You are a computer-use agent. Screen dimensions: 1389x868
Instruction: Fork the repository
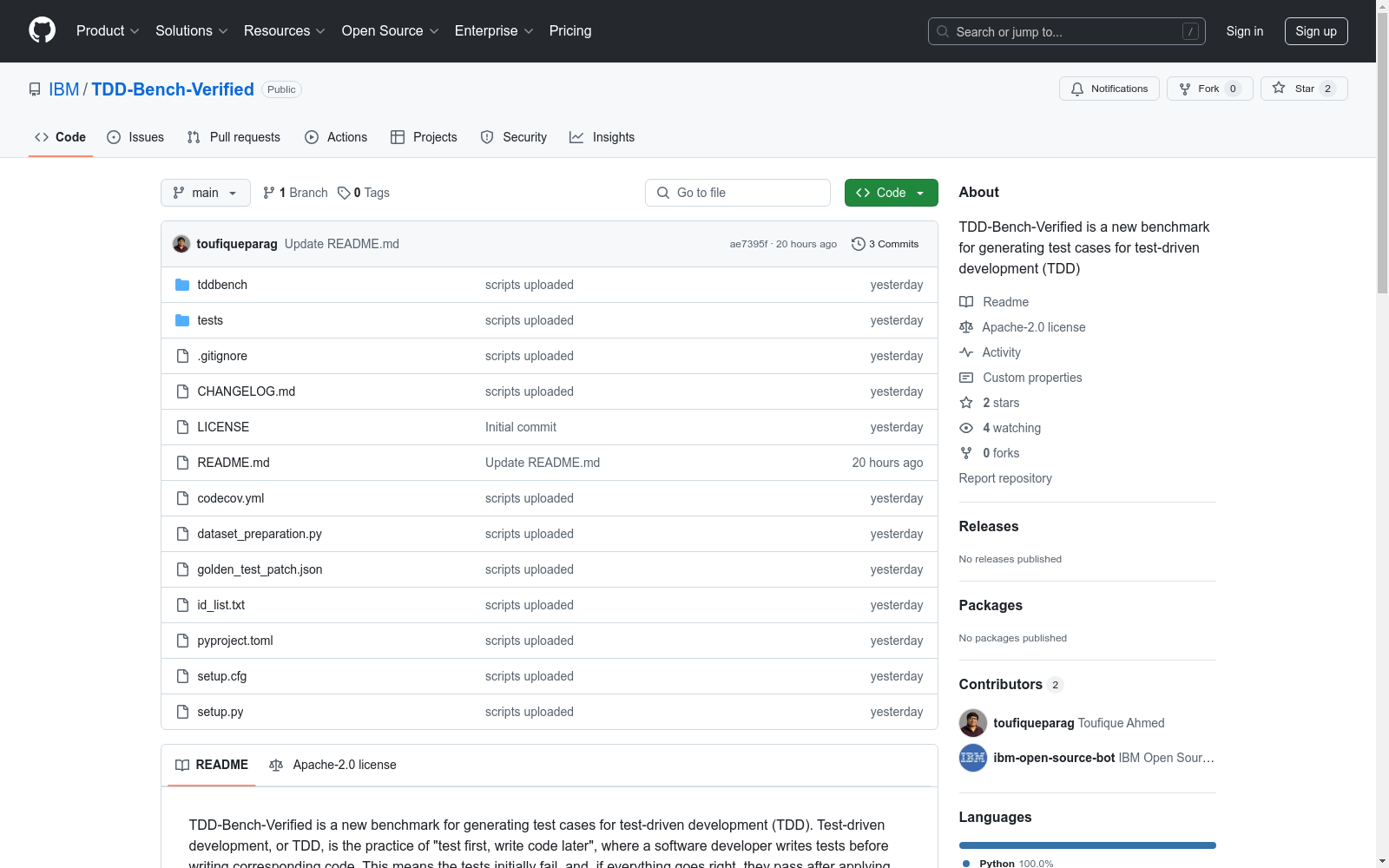tap(1210, 89)
